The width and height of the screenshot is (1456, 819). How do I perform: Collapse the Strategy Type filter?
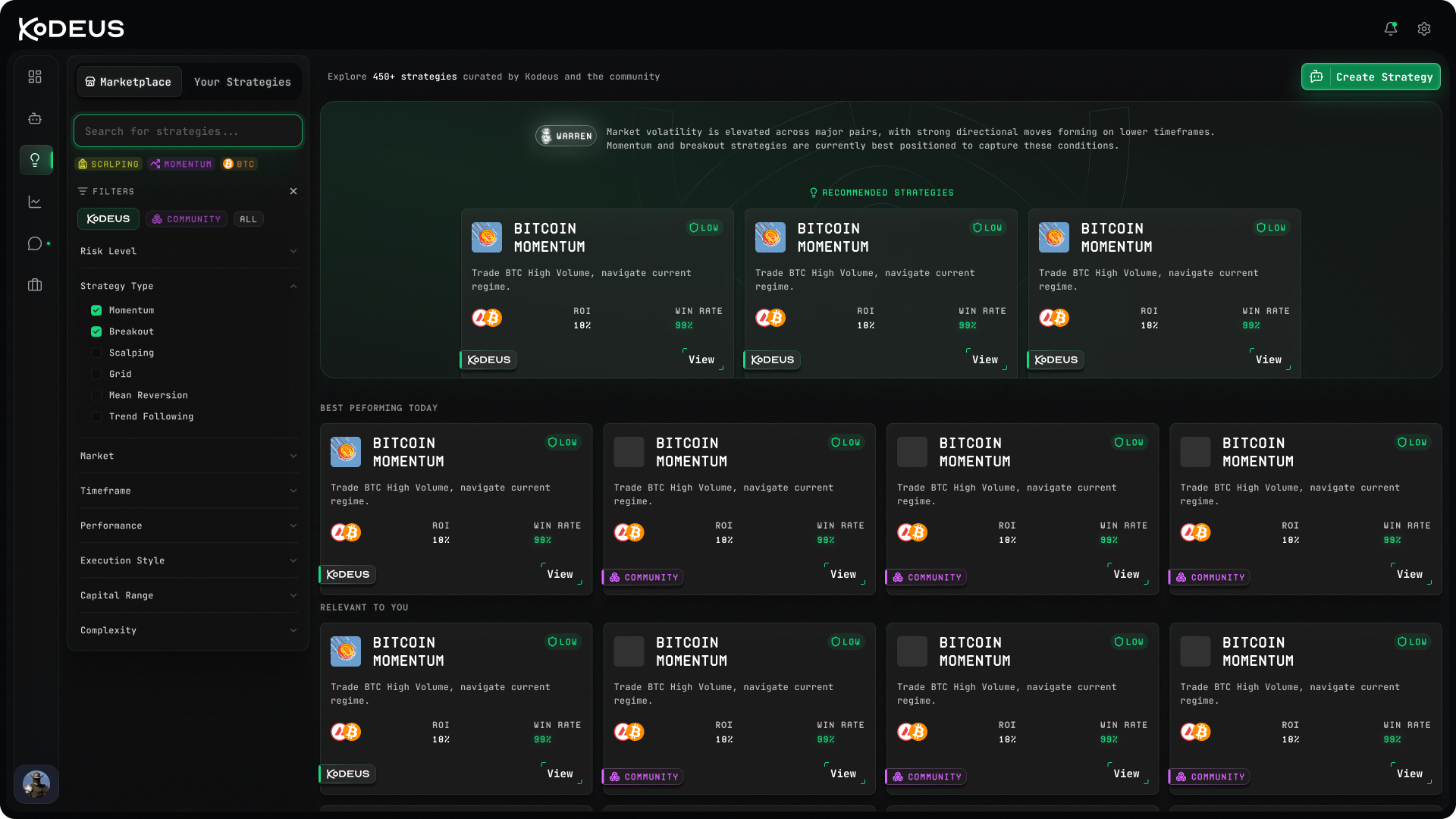(x=188, y=286)
